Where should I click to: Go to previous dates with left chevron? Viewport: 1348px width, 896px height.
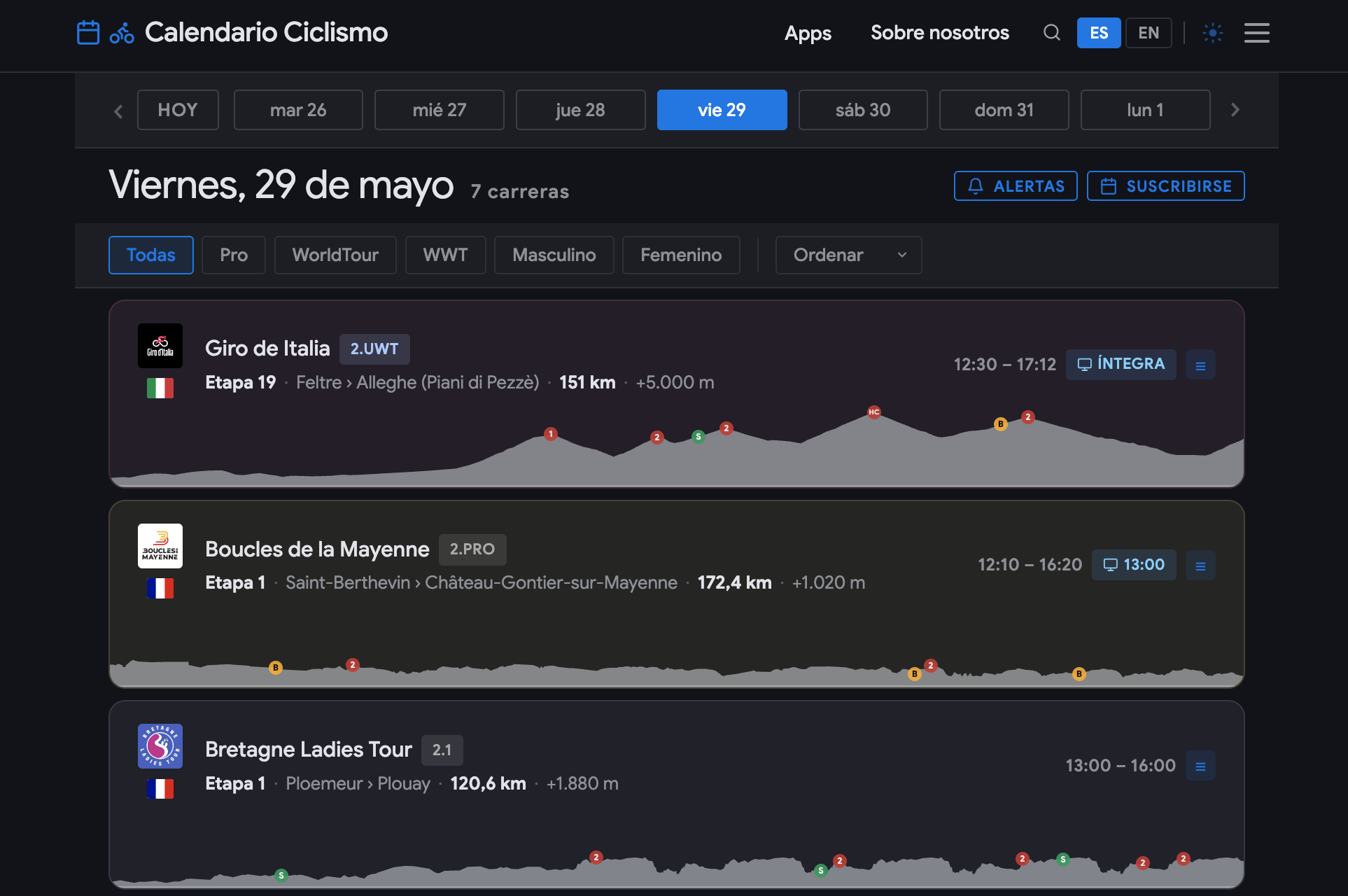click(x=118, y=111)
